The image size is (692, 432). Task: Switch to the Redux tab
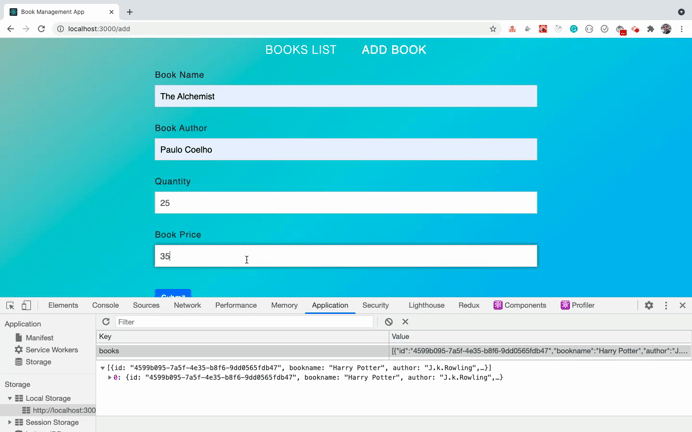pyautogui.click(x=469, y=305)
